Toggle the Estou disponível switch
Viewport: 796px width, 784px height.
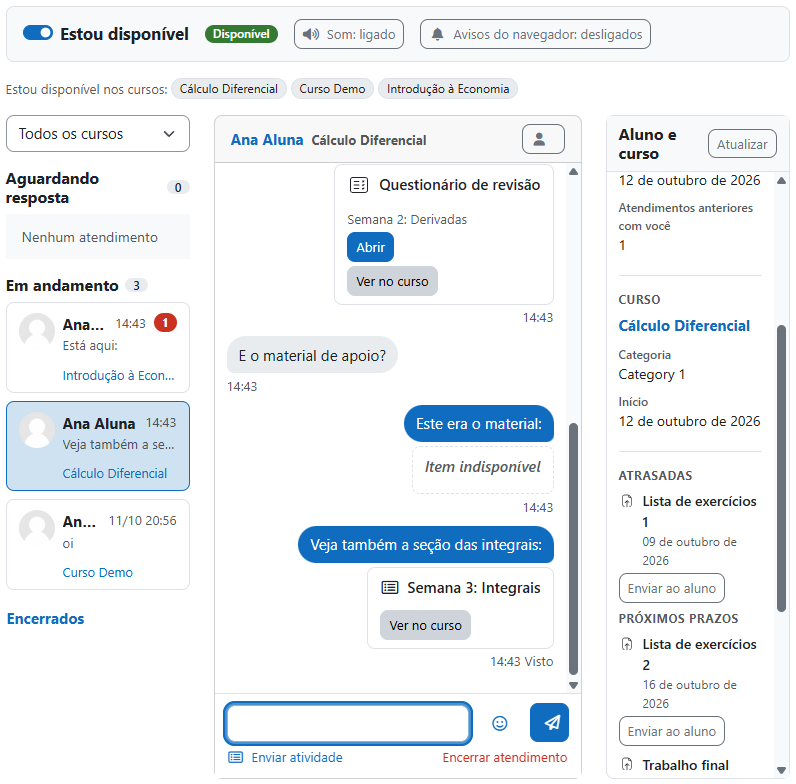[38, 33]
